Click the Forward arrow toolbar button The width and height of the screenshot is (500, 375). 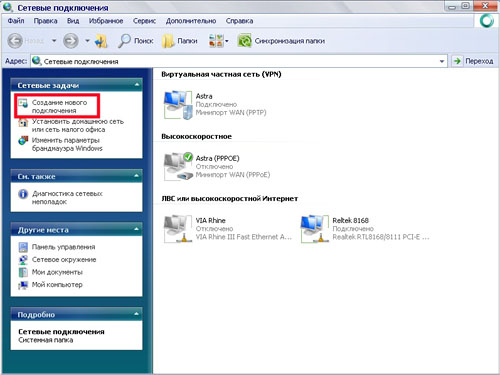(x=71, y=41)
